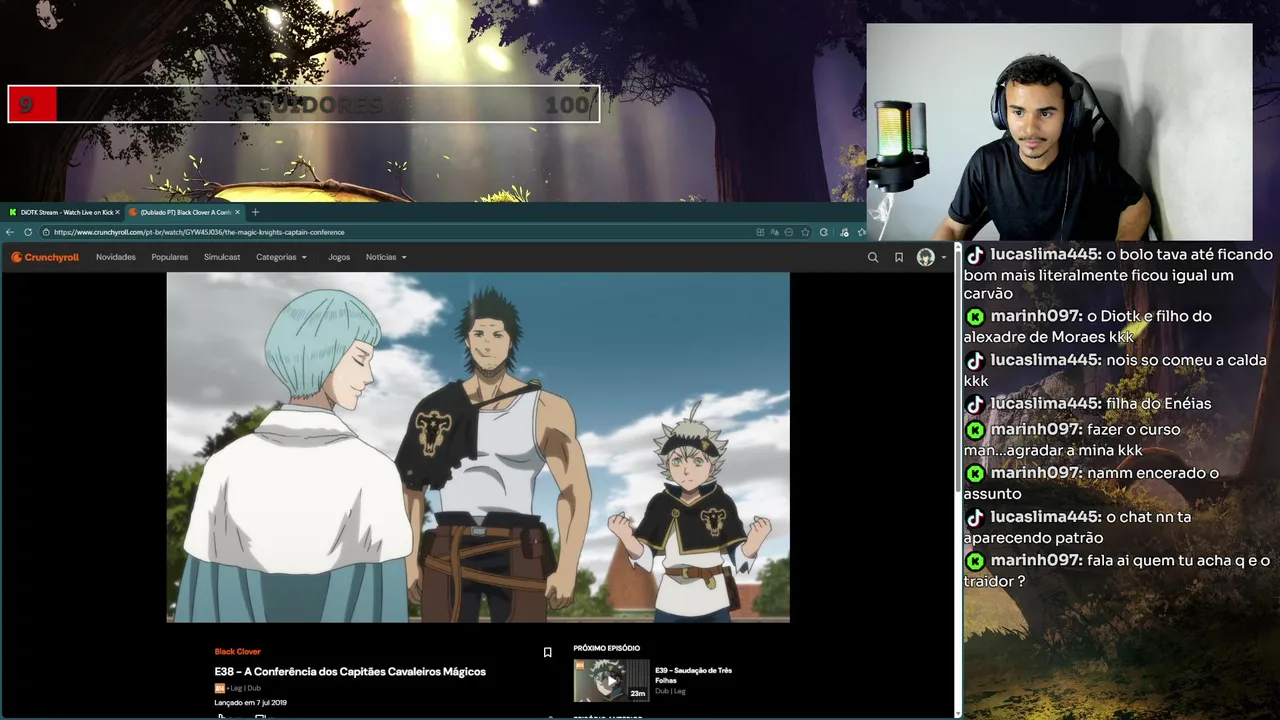Click the site lock icon in address bar
1280x720 pixels.
pos(46,232)
